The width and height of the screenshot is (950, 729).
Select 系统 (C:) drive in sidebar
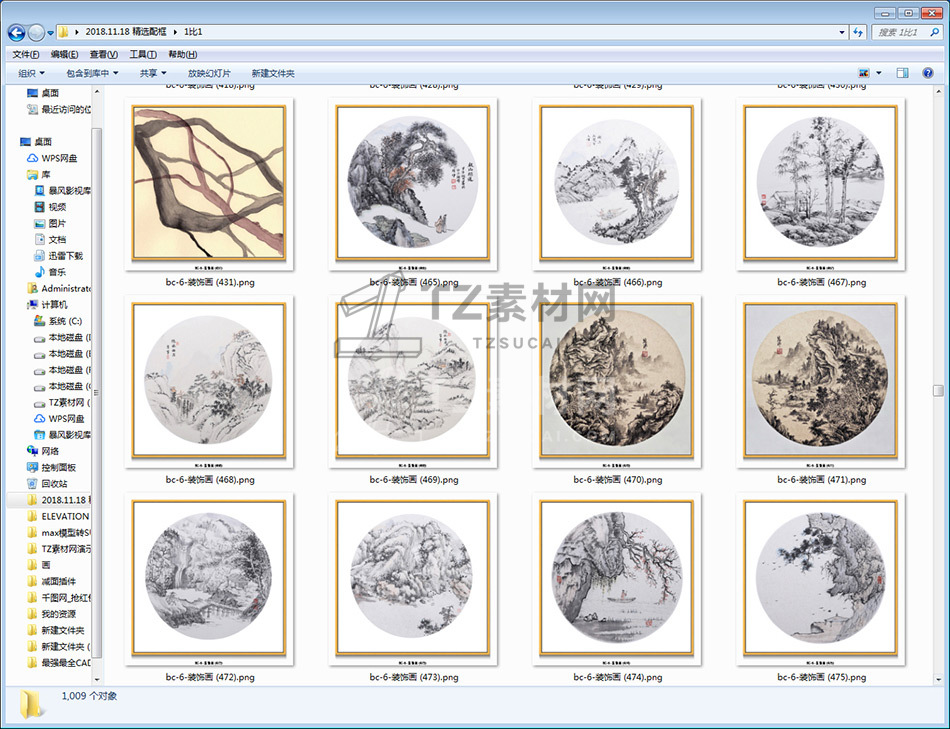[x=63, y=321]
